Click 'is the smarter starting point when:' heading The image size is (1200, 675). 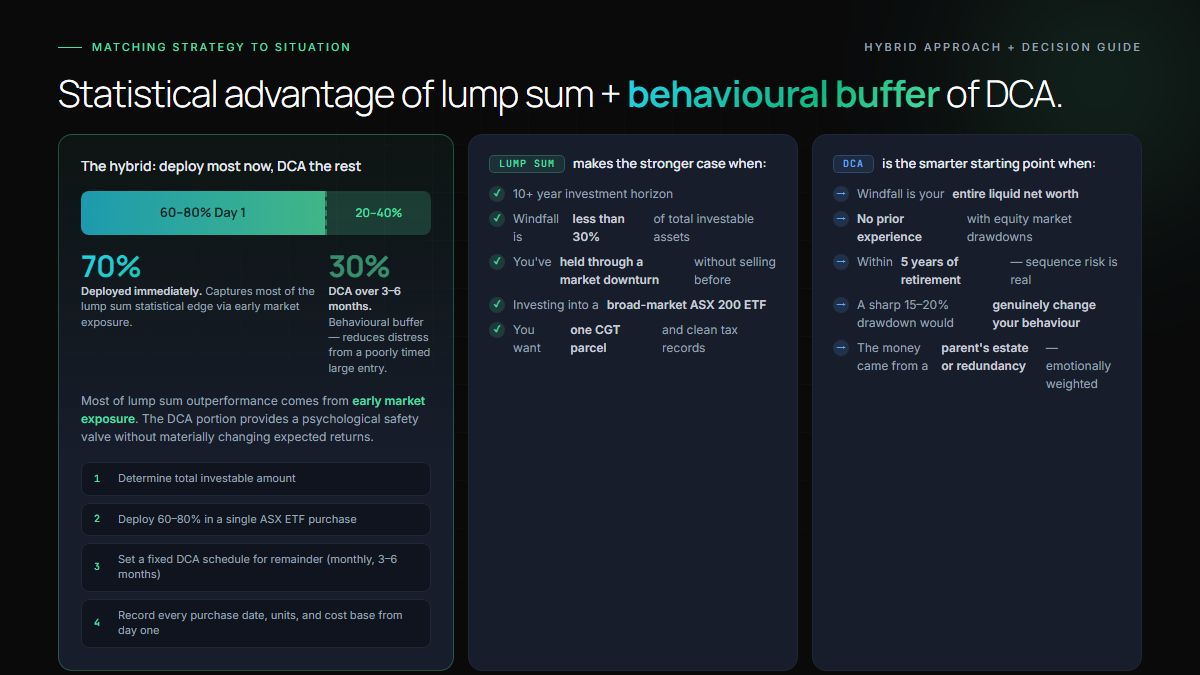pyautogui.click(x=988, y=164)
